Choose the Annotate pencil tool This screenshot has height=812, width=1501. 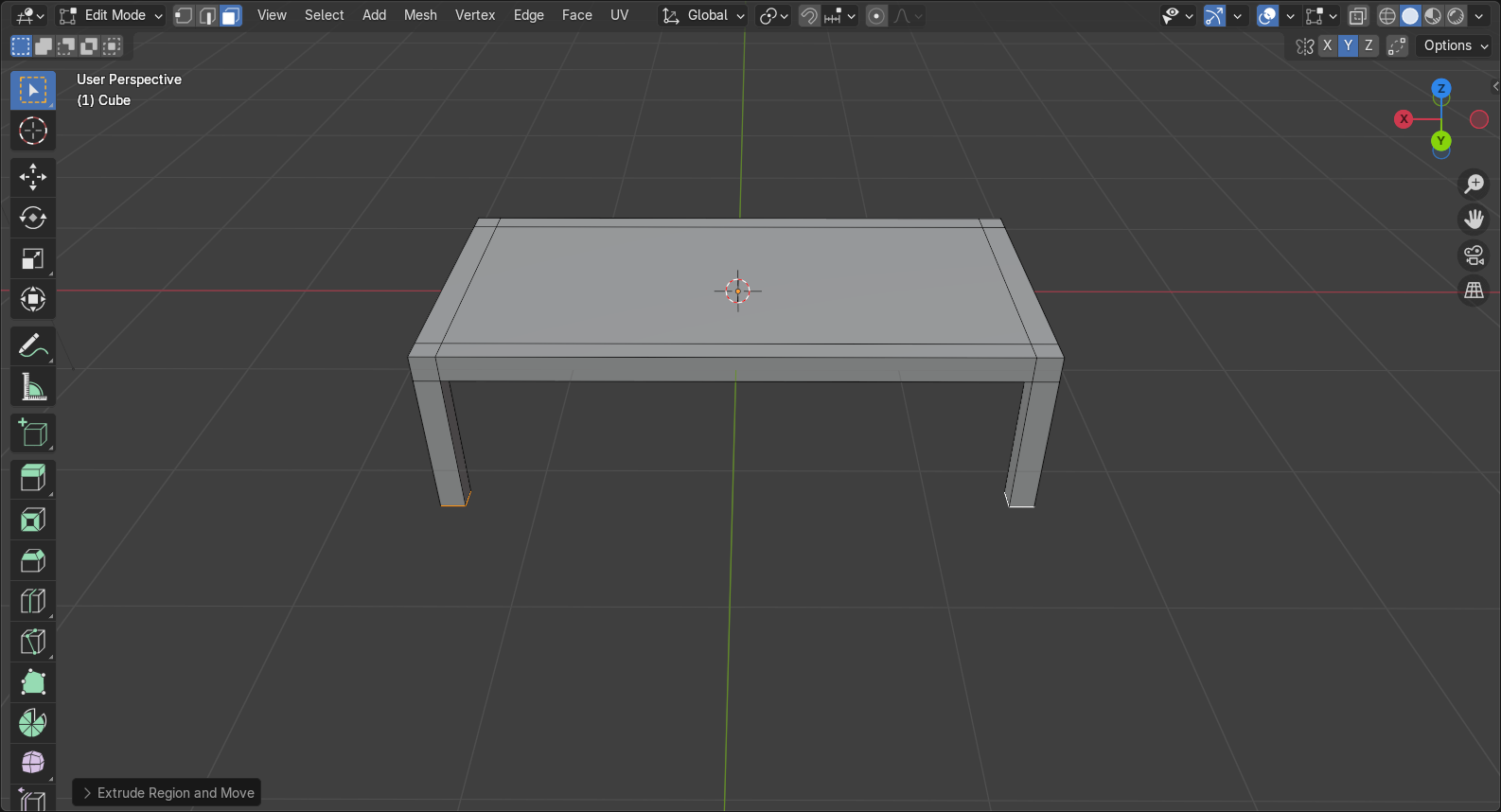tap(32, 346)
